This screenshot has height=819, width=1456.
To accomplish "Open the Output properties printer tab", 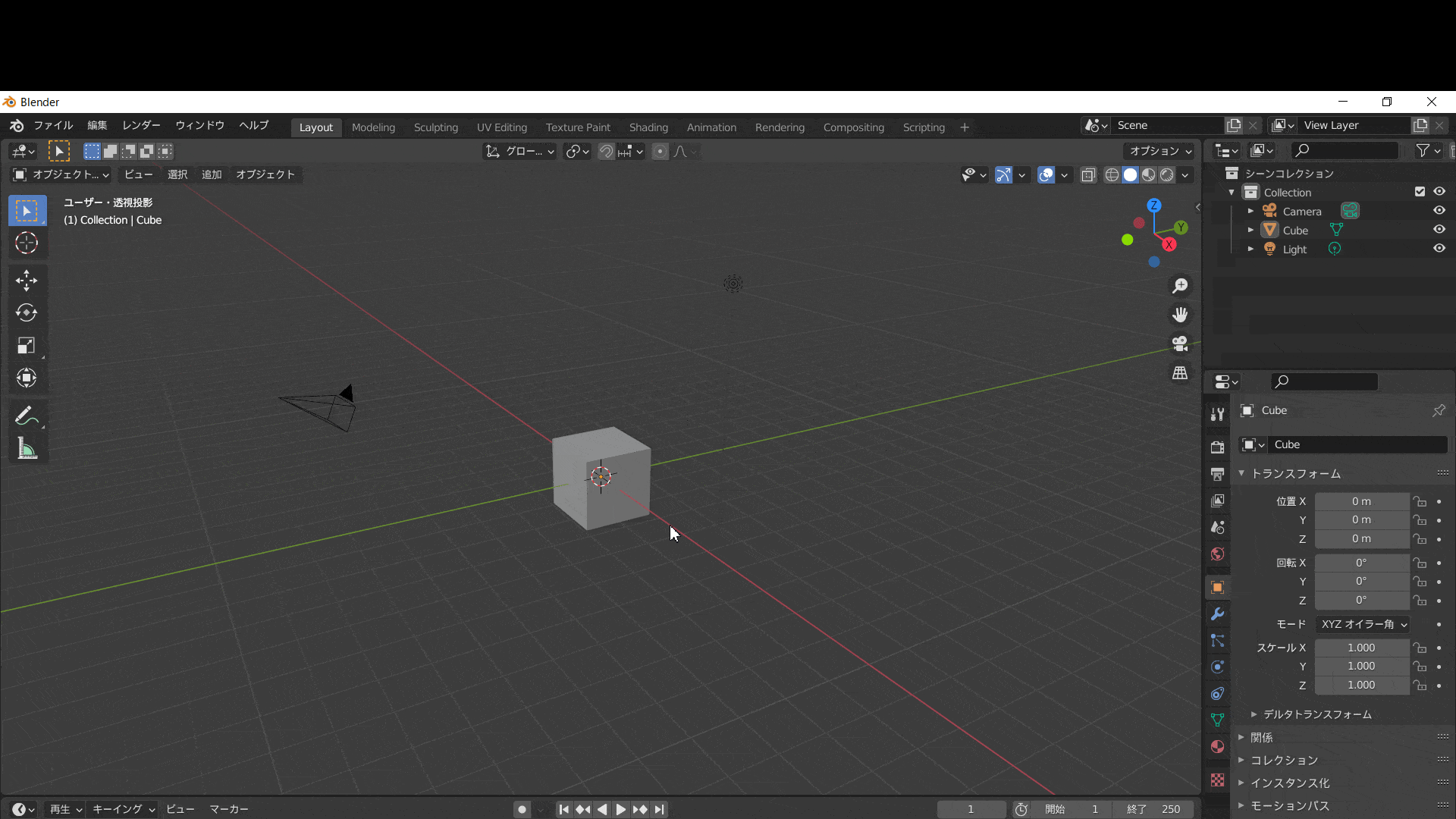I will (1217, 474).
